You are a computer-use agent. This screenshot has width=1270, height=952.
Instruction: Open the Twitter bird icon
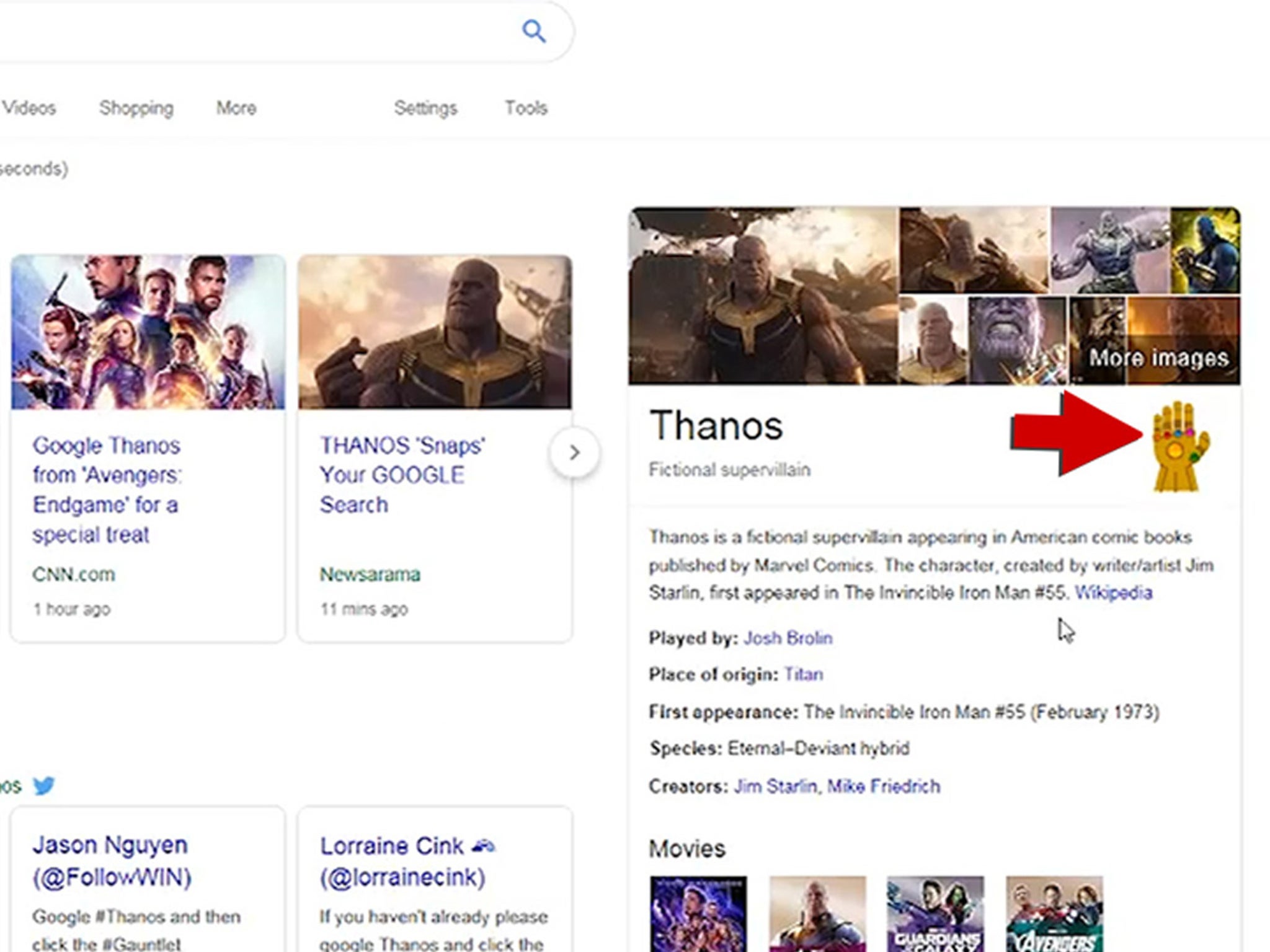click(44, 786)
